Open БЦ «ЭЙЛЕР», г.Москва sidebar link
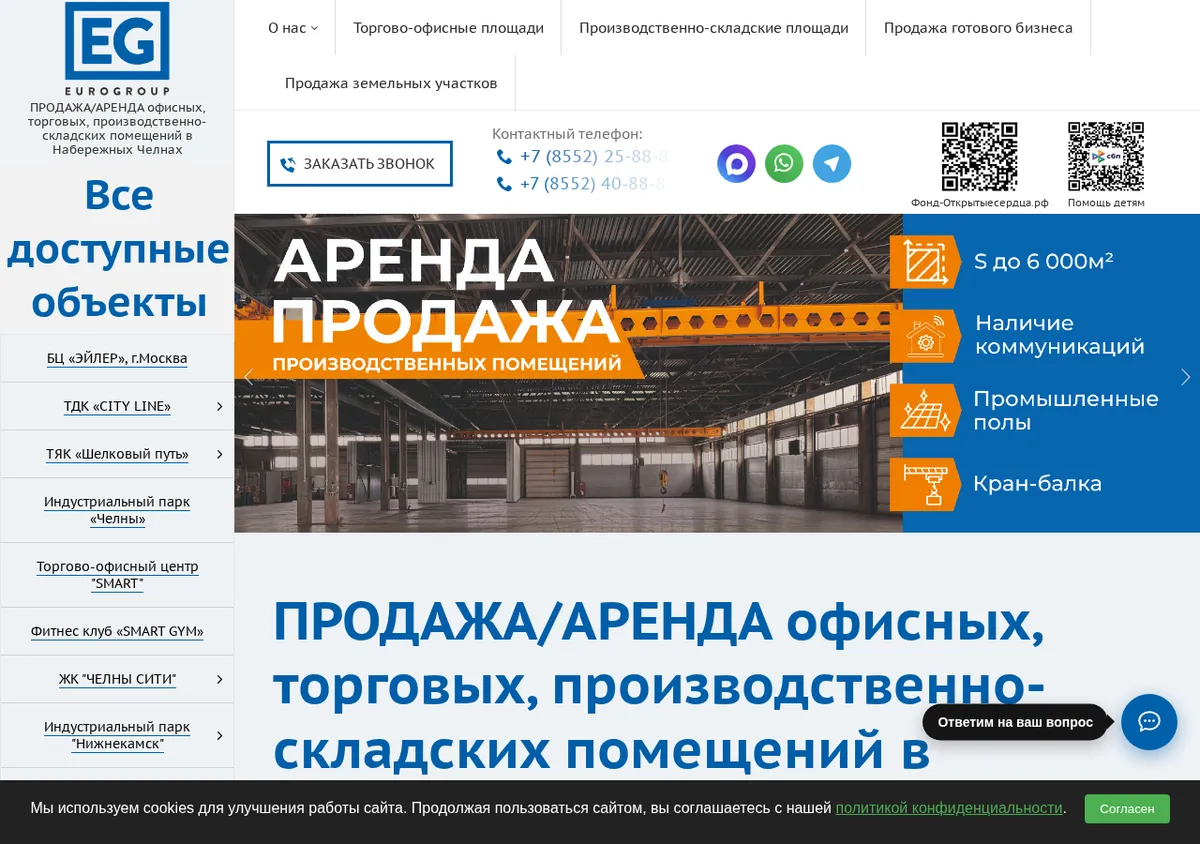Viewport: 1200px width, 844px height. pos(117,358)
